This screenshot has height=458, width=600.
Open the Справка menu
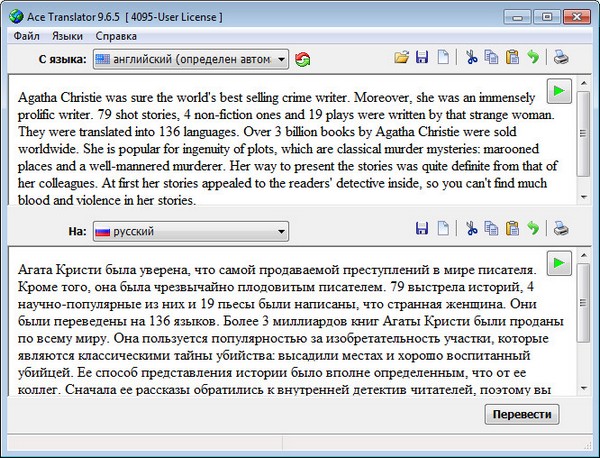click(x=116, y=36)
